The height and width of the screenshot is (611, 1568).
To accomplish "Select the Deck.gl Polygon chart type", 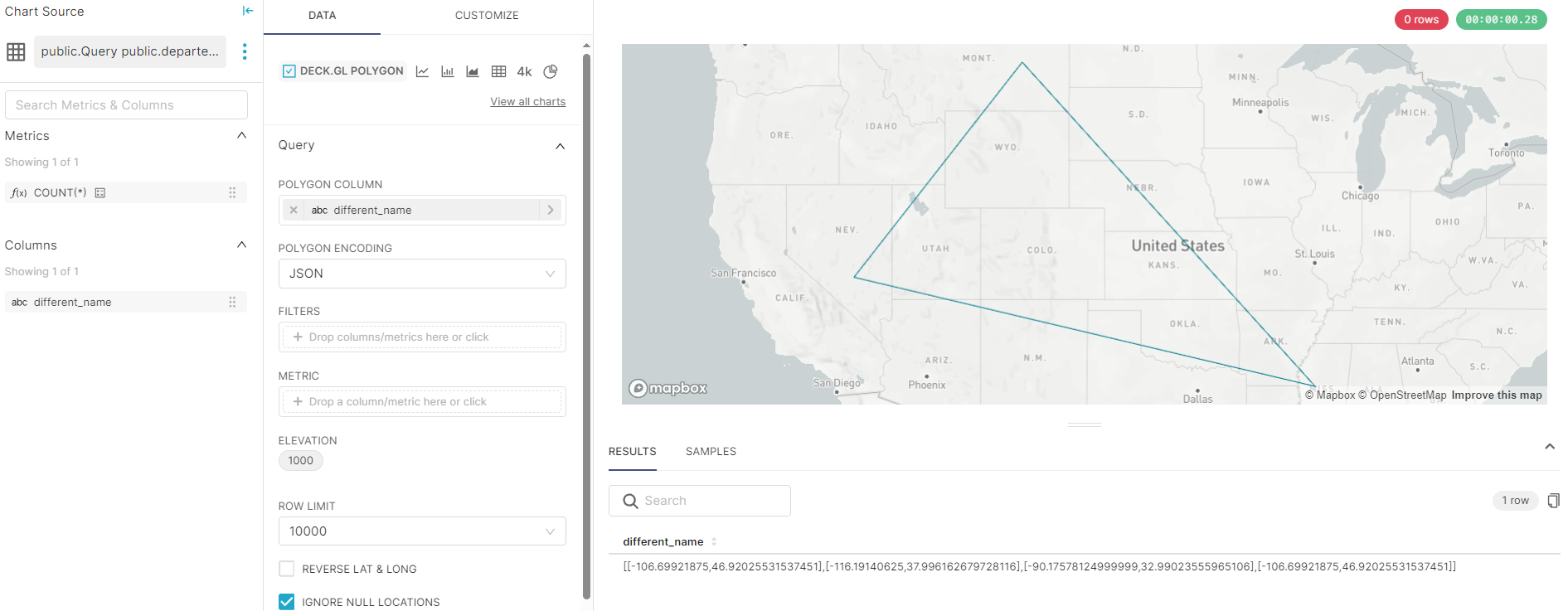I will (x=343, y=71).
